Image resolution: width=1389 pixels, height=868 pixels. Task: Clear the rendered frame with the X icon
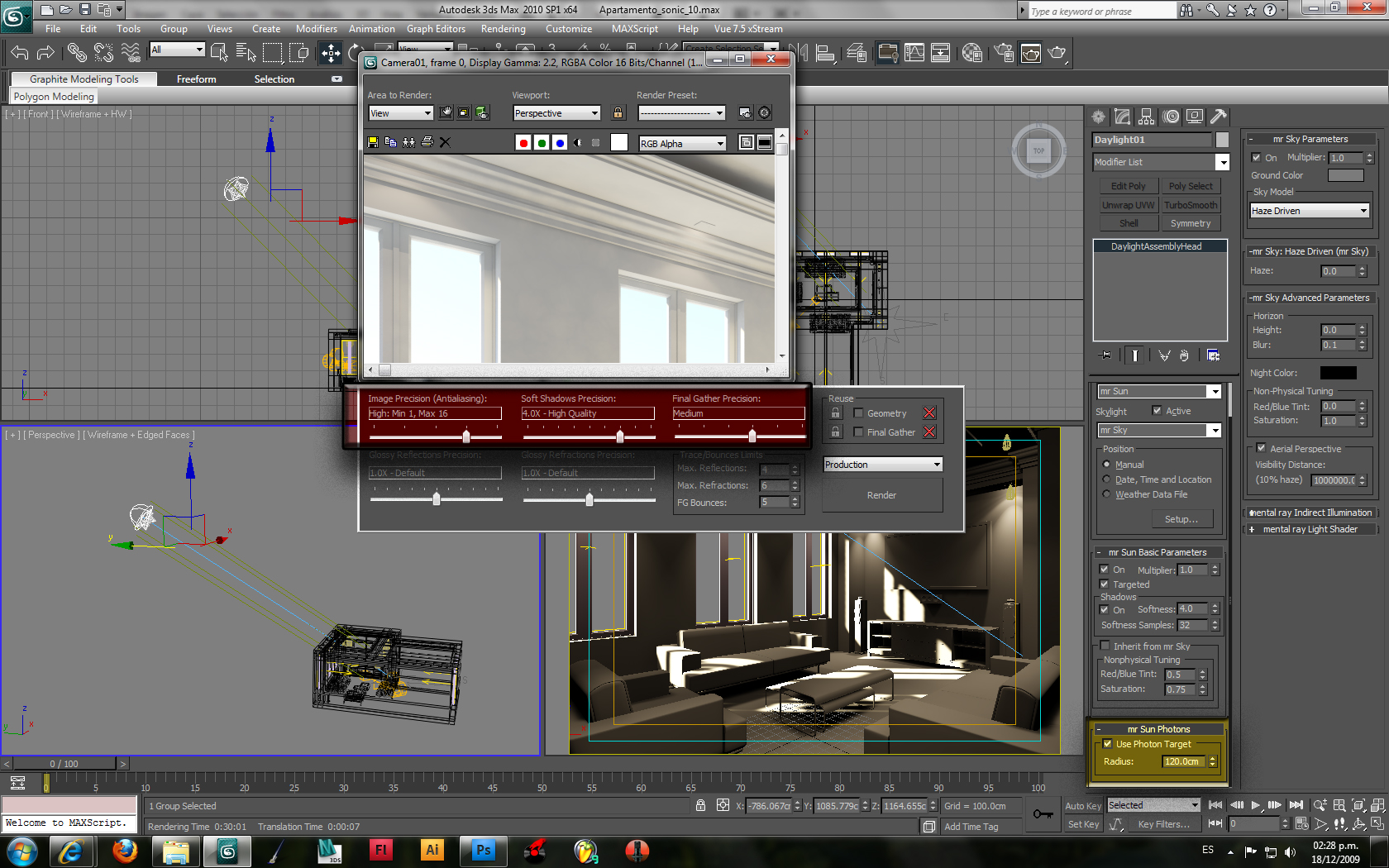click(445, 142)
